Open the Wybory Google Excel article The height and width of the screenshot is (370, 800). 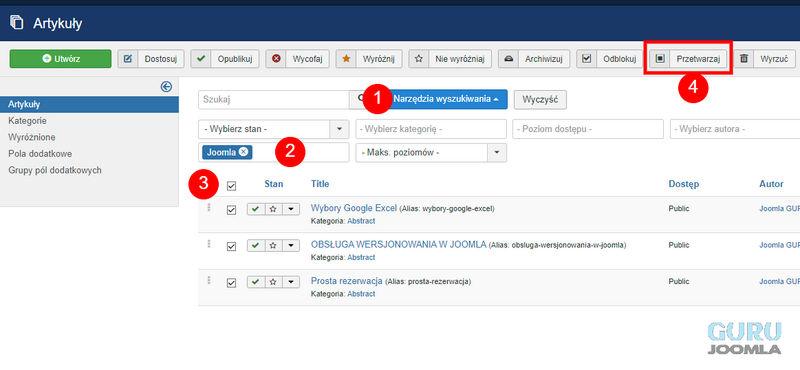tap(354, 208)
